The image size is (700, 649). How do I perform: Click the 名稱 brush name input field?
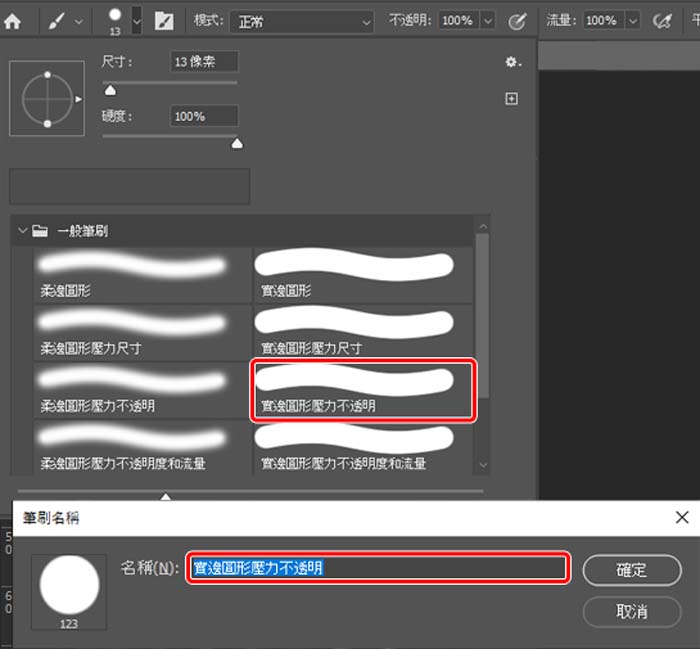(x=378, y=568)
